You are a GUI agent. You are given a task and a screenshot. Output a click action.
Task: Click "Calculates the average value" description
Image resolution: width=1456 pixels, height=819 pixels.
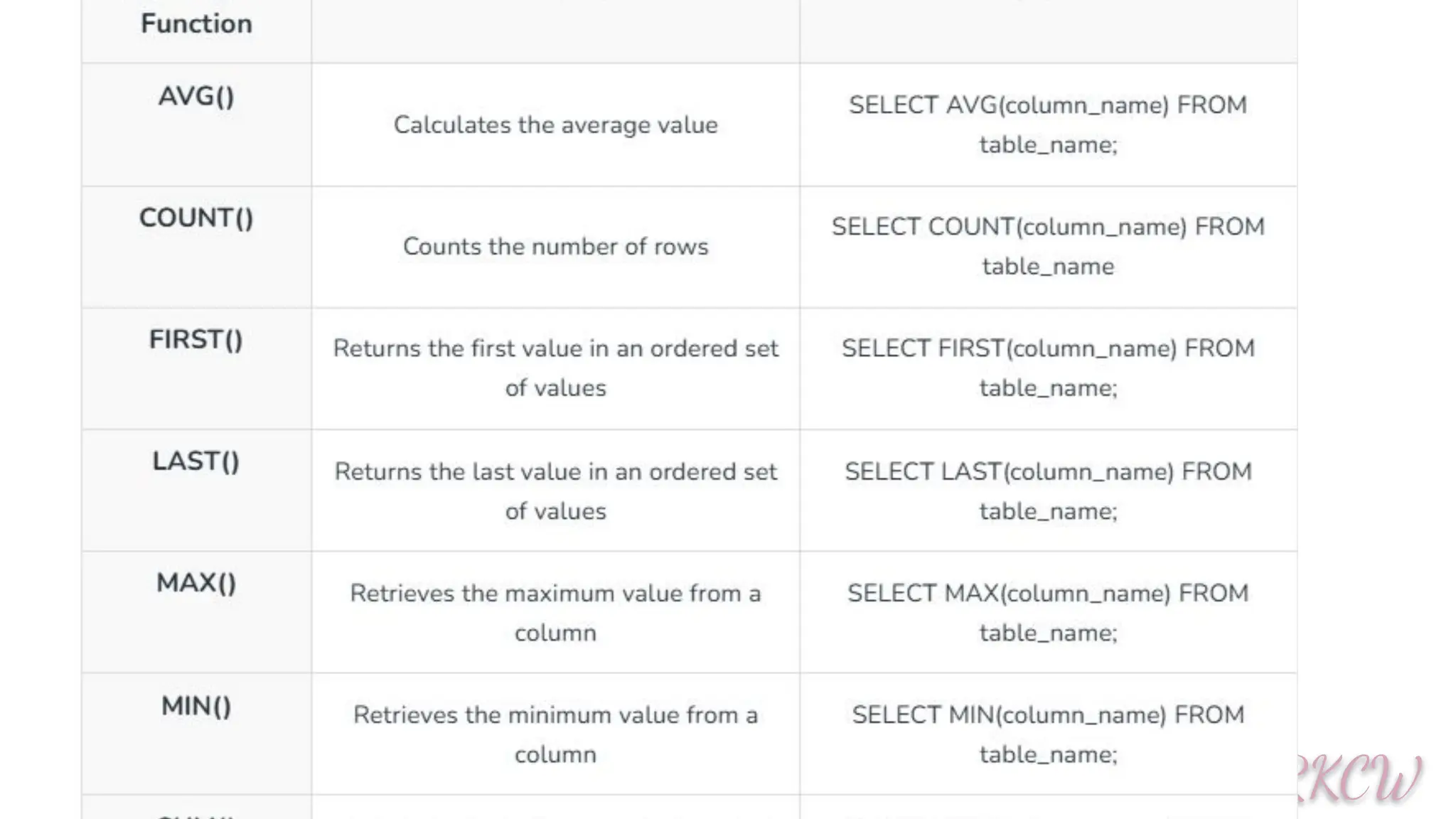coord(555,125)
